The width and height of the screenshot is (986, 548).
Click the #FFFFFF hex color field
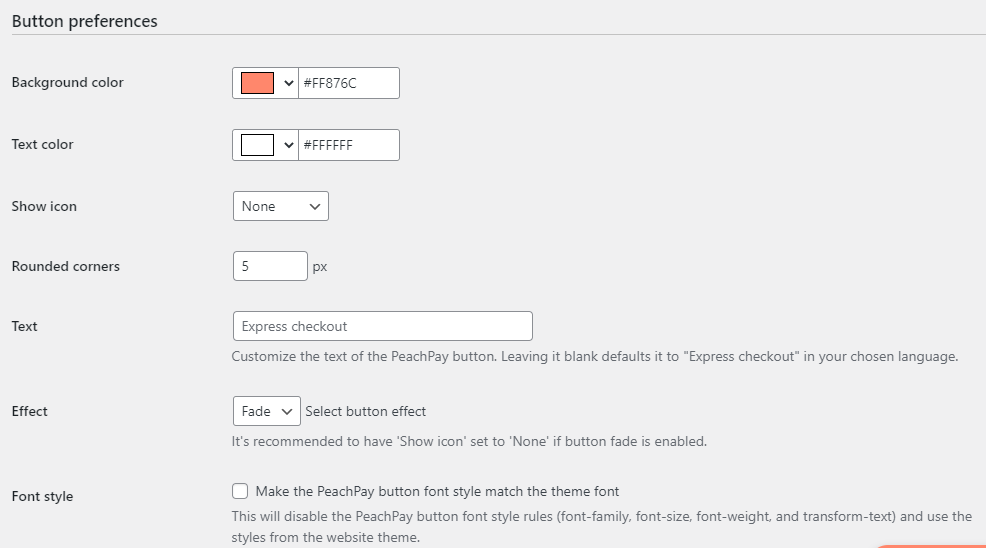click(x=348, y=145)
